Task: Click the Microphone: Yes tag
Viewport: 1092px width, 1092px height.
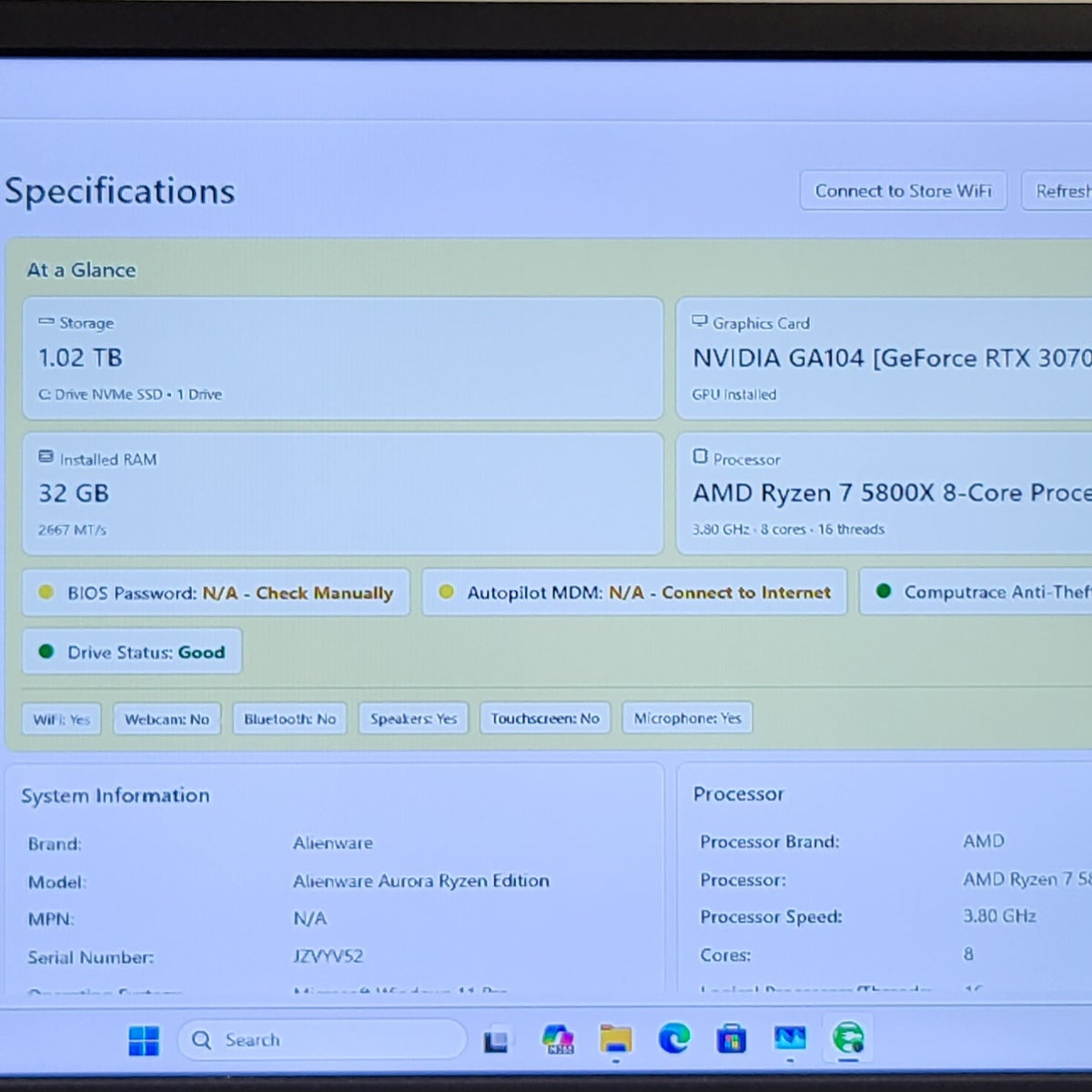Action: [x=687, y=719]
